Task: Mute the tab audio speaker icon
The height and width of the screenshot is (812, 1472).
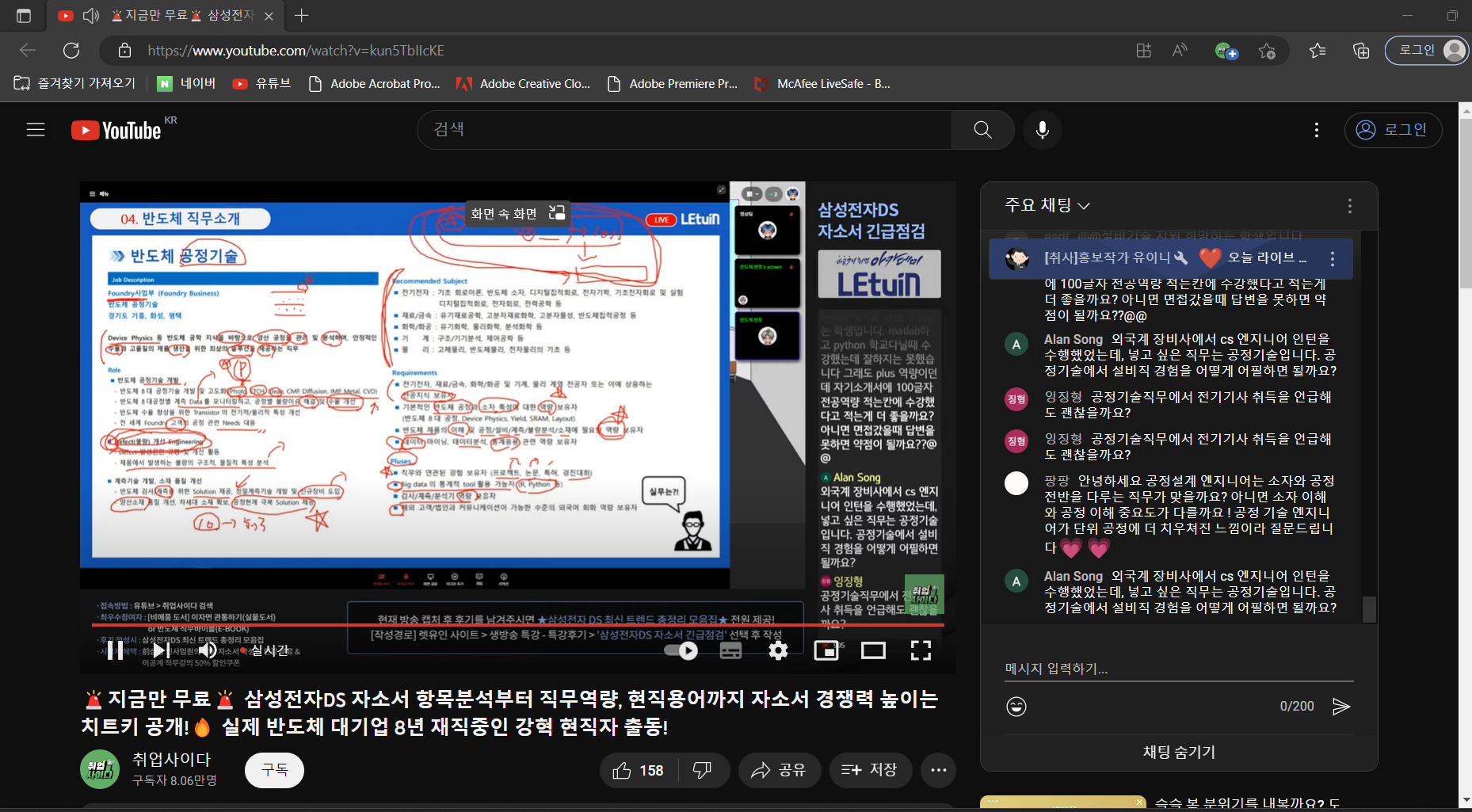Action: click(90, 16)
